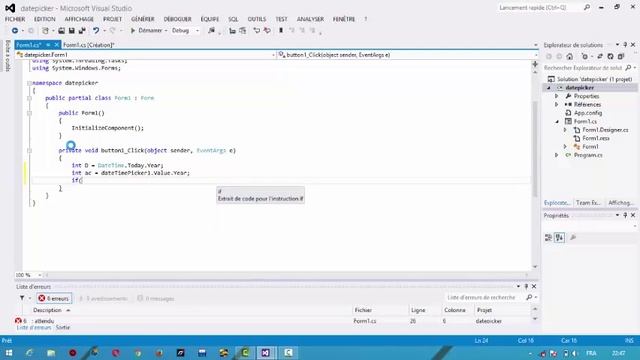The height and width of the screenshot is (360, 640).
Task: Click the error list filter funnel icon
Action: [22, 298]
